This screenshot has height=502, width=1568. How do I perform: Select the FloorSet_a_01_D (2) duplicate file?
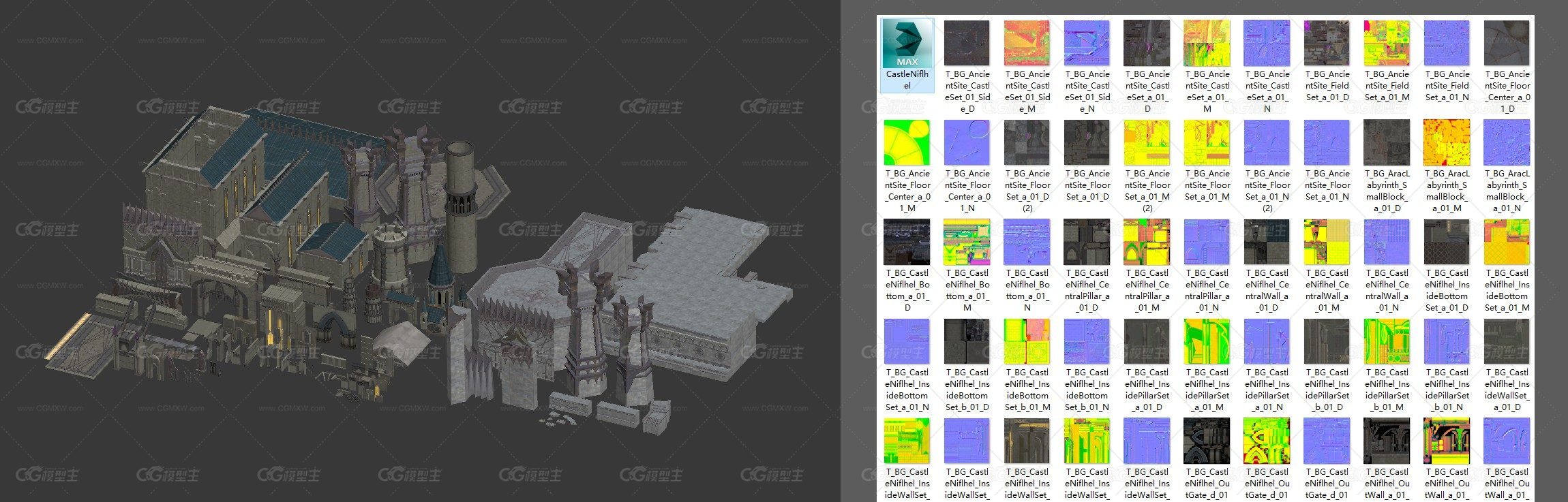coord(1027,143)
